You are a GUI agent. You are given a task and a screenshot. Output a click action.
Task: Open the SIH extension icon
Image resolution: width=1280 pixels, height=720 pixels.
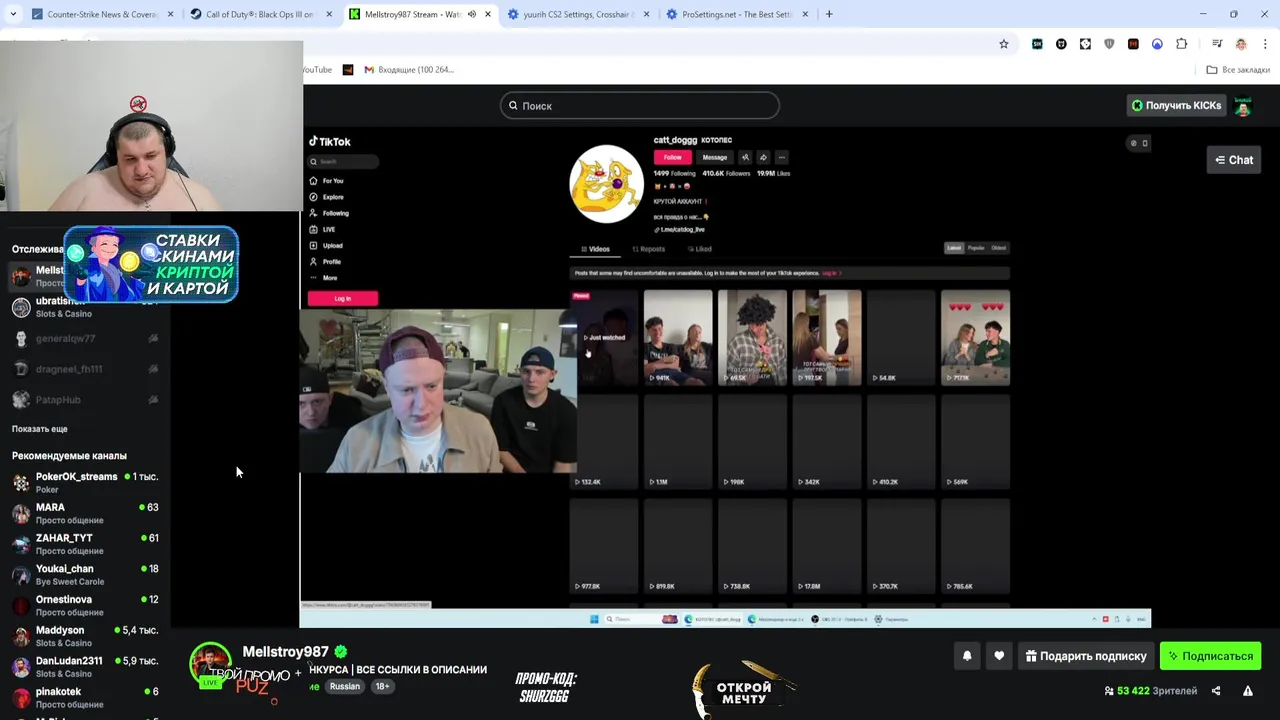click(1037, 44)
